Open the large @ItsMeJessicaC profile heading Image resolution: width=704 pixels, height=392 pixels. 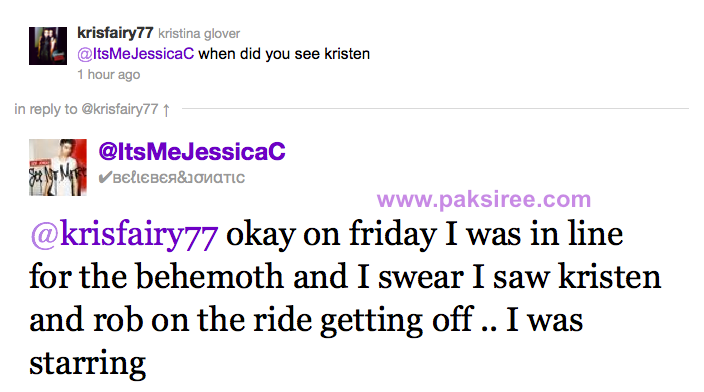(x=192, y=151)
